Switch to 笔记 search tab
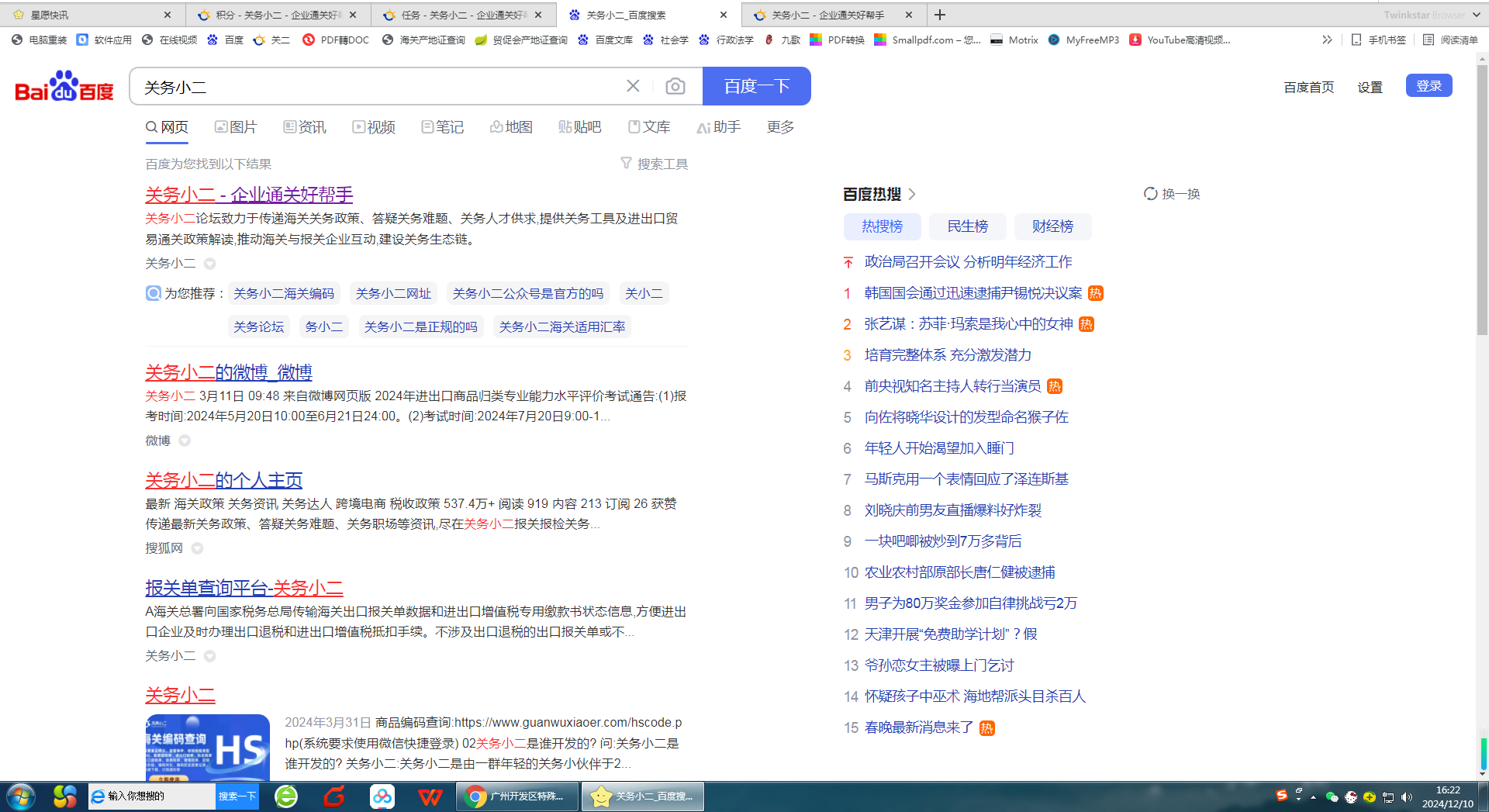Image resolution: width=1489 pixels, height=812 pixels. 442,126
